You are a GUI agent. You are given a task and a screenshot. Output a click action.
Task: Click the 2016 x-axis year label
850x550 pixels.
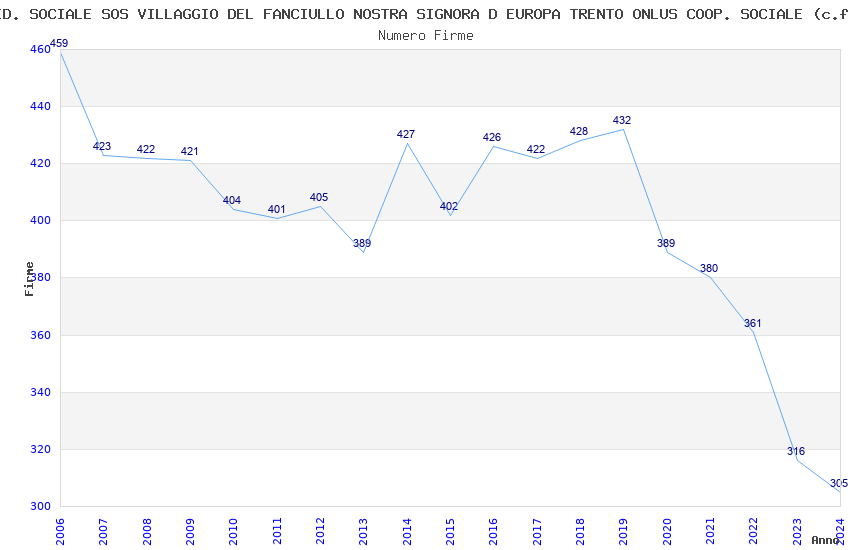click(x=493, y=532)
